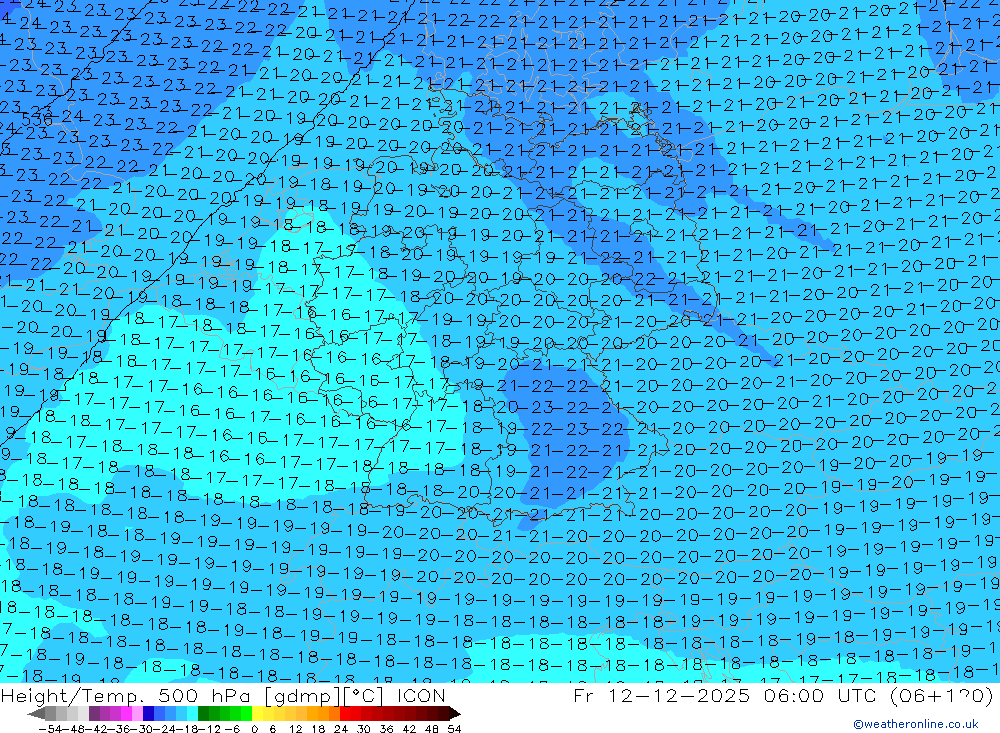
Task: Open the weatheronline.co.uk copyright link
Action: point(916,724)
